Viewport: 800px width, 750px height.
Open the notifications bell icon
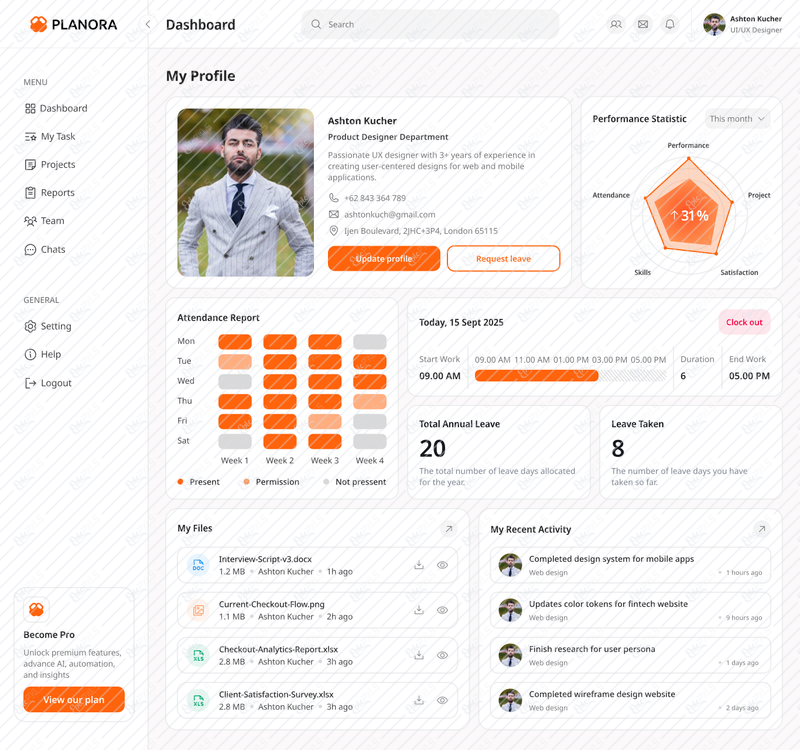(x=670, y=24)
